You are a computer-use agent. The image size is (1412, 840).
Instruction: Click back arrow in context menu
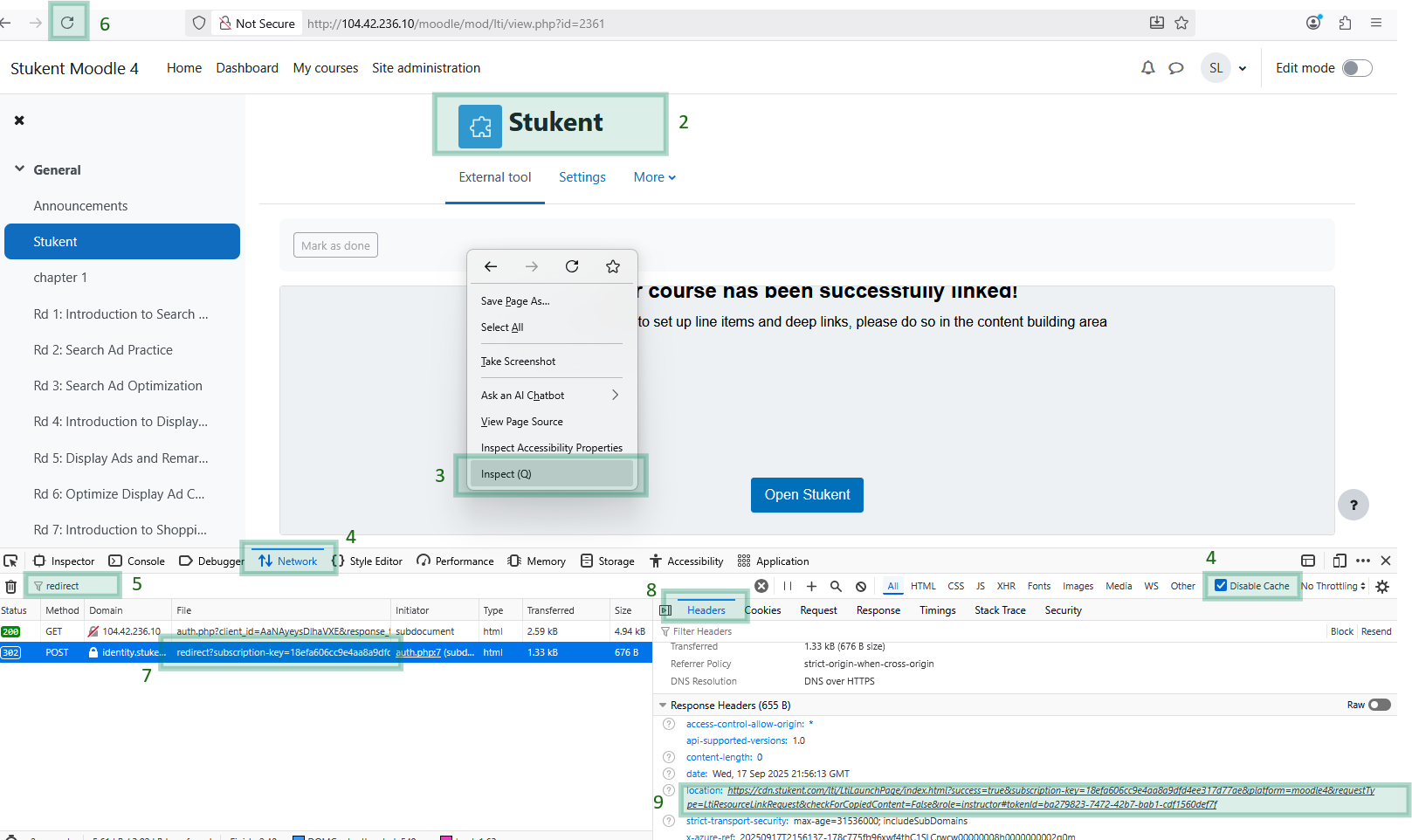coord(491,266)
